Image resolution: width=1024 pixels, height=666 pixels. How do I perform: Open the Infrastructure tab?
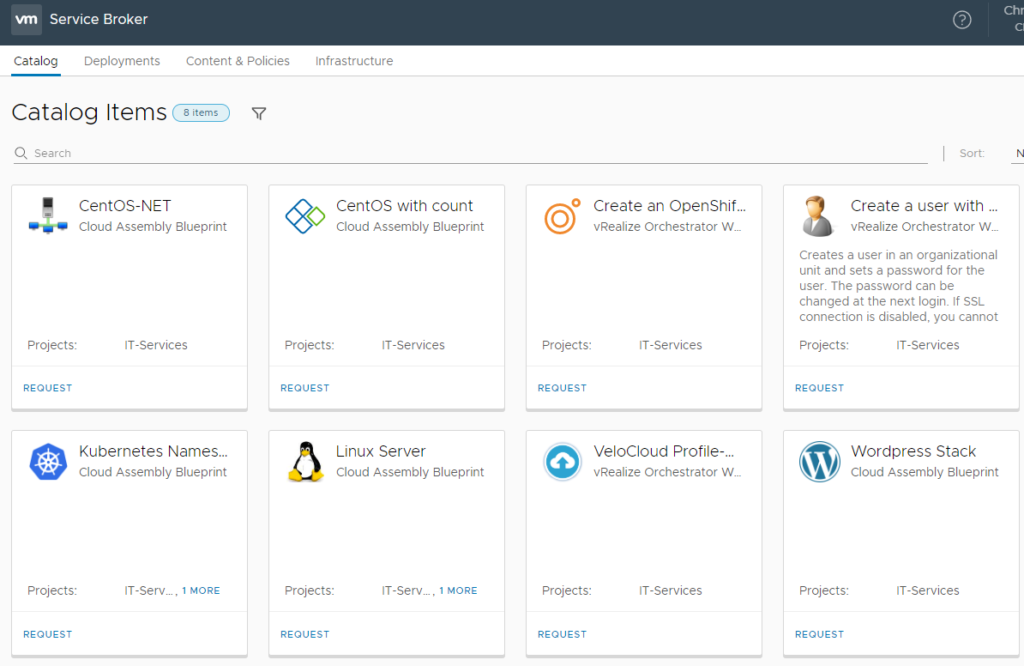click(x=354, y=61)
